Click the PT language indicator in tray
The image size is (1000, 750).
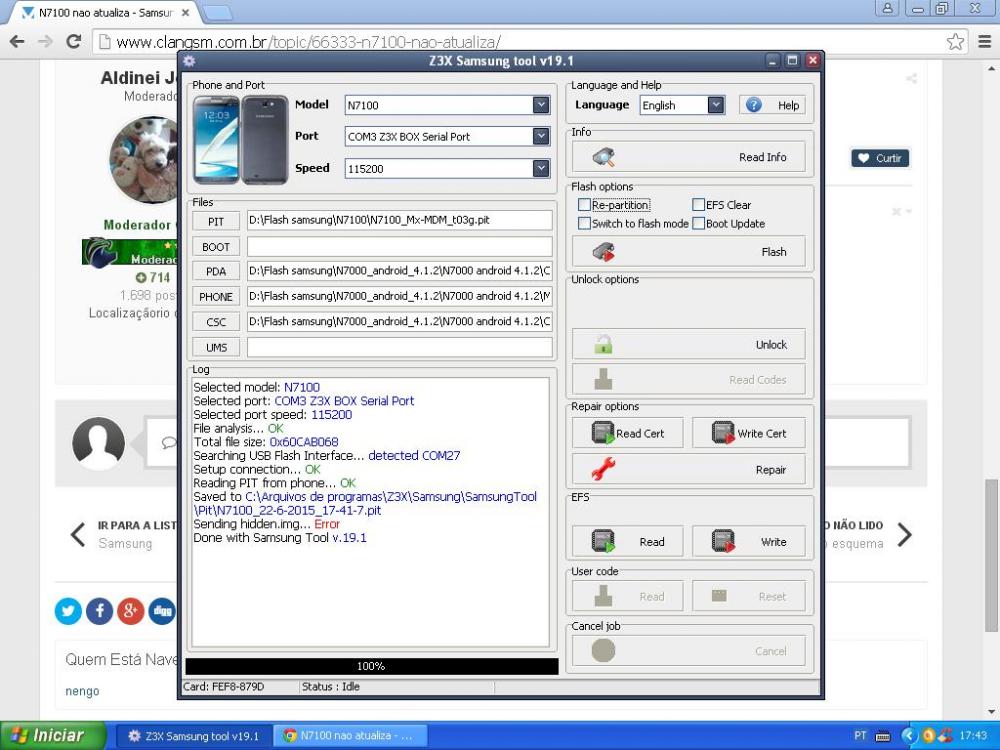860,736
